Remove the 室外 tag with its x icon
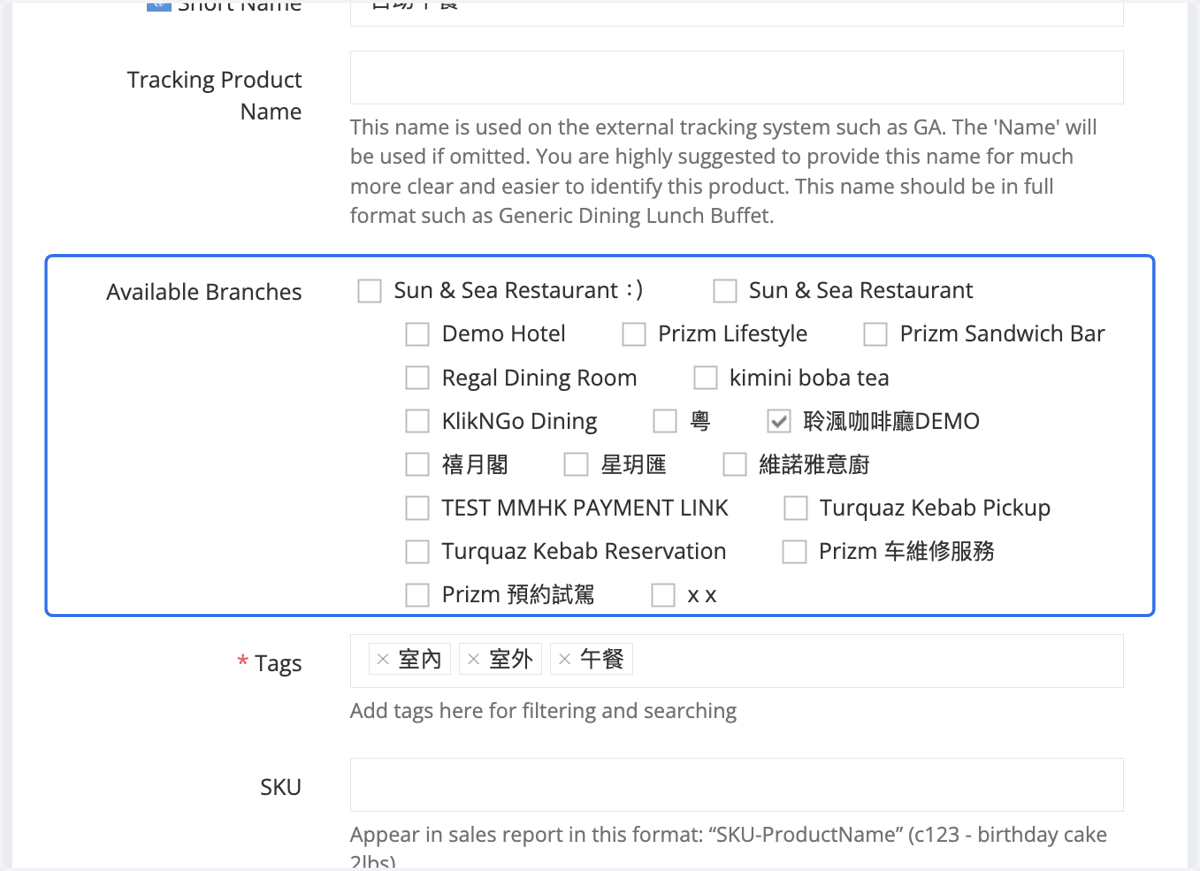 pos(474,659)
